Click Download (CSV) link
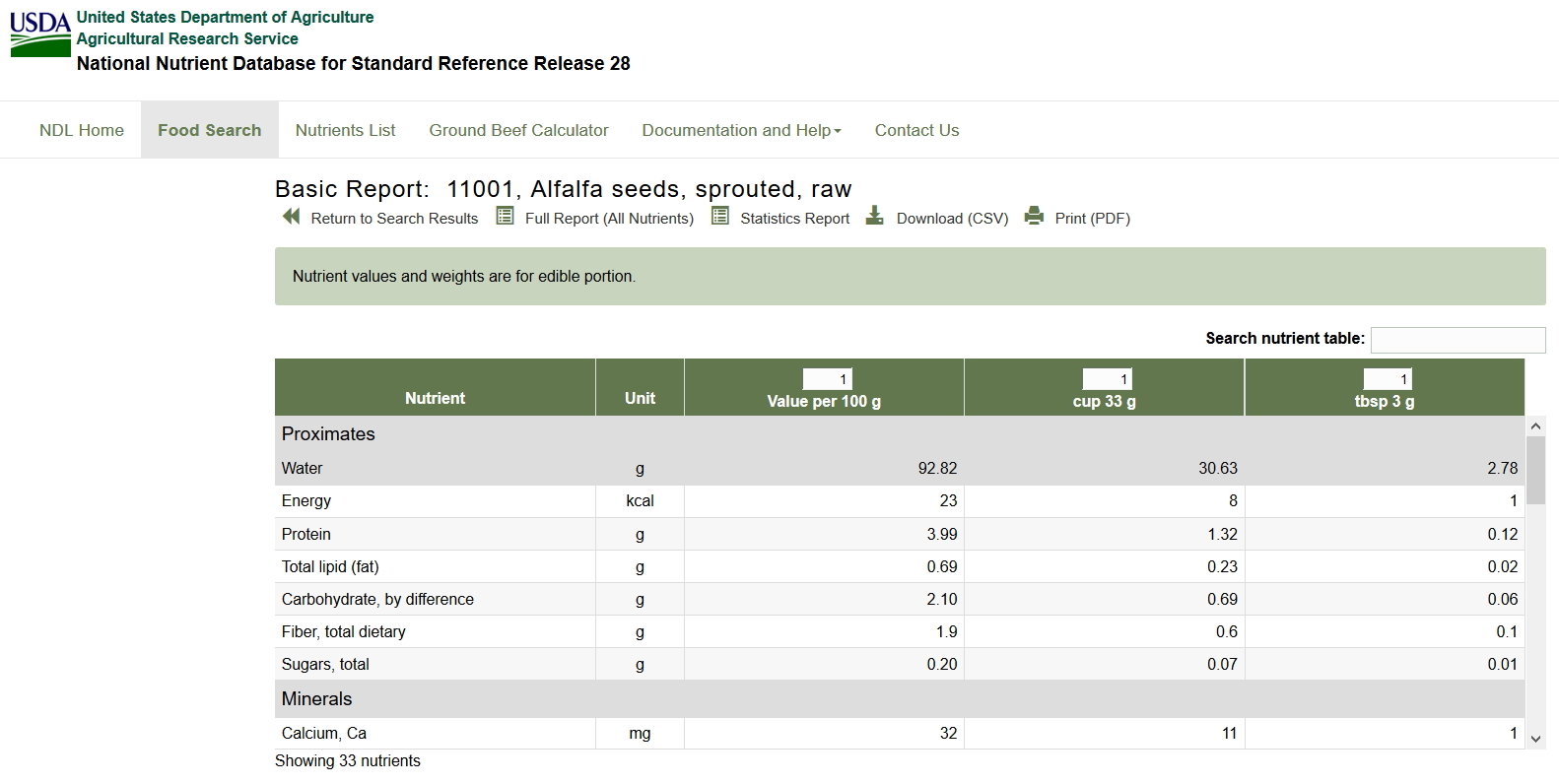This screenshot has width=1559, height=784. [952, 219]
